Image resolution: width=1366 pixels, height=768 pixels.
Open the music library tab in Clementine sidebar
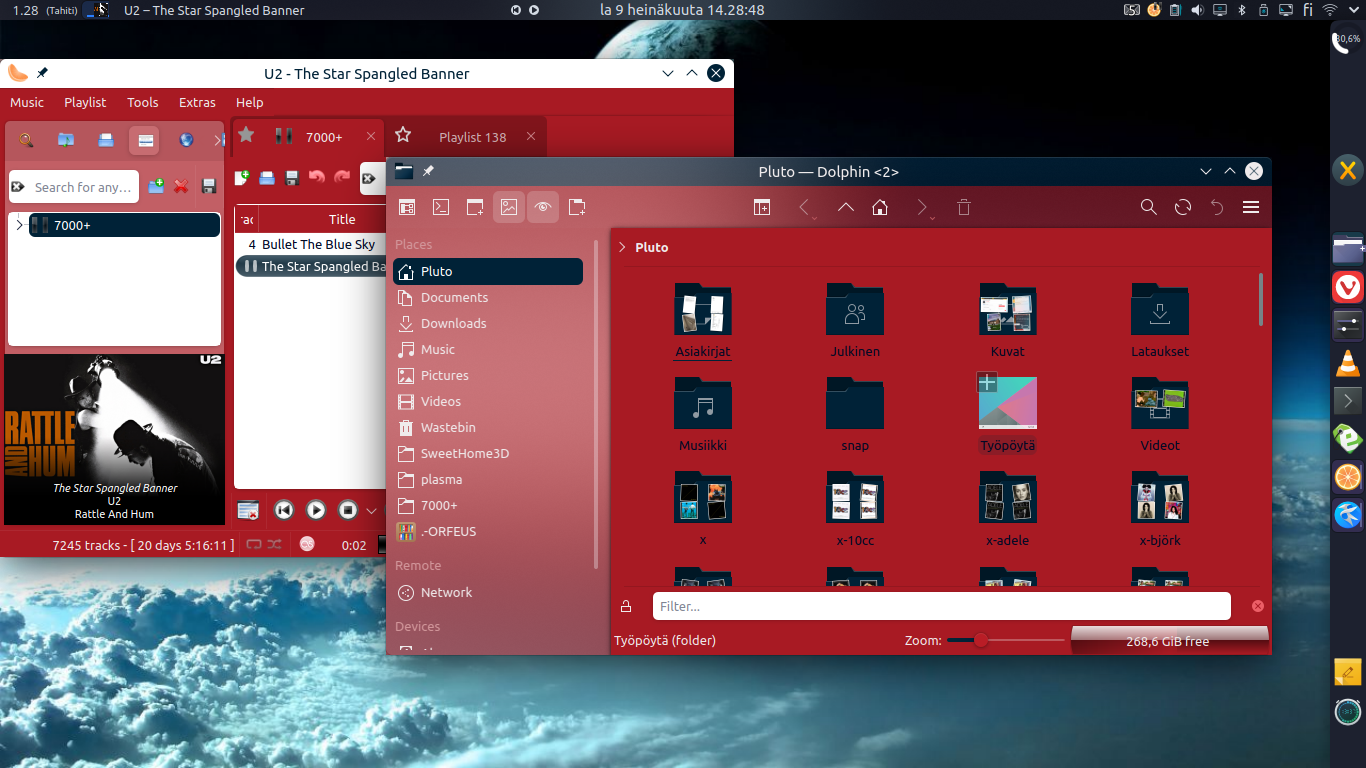point(66,140)
